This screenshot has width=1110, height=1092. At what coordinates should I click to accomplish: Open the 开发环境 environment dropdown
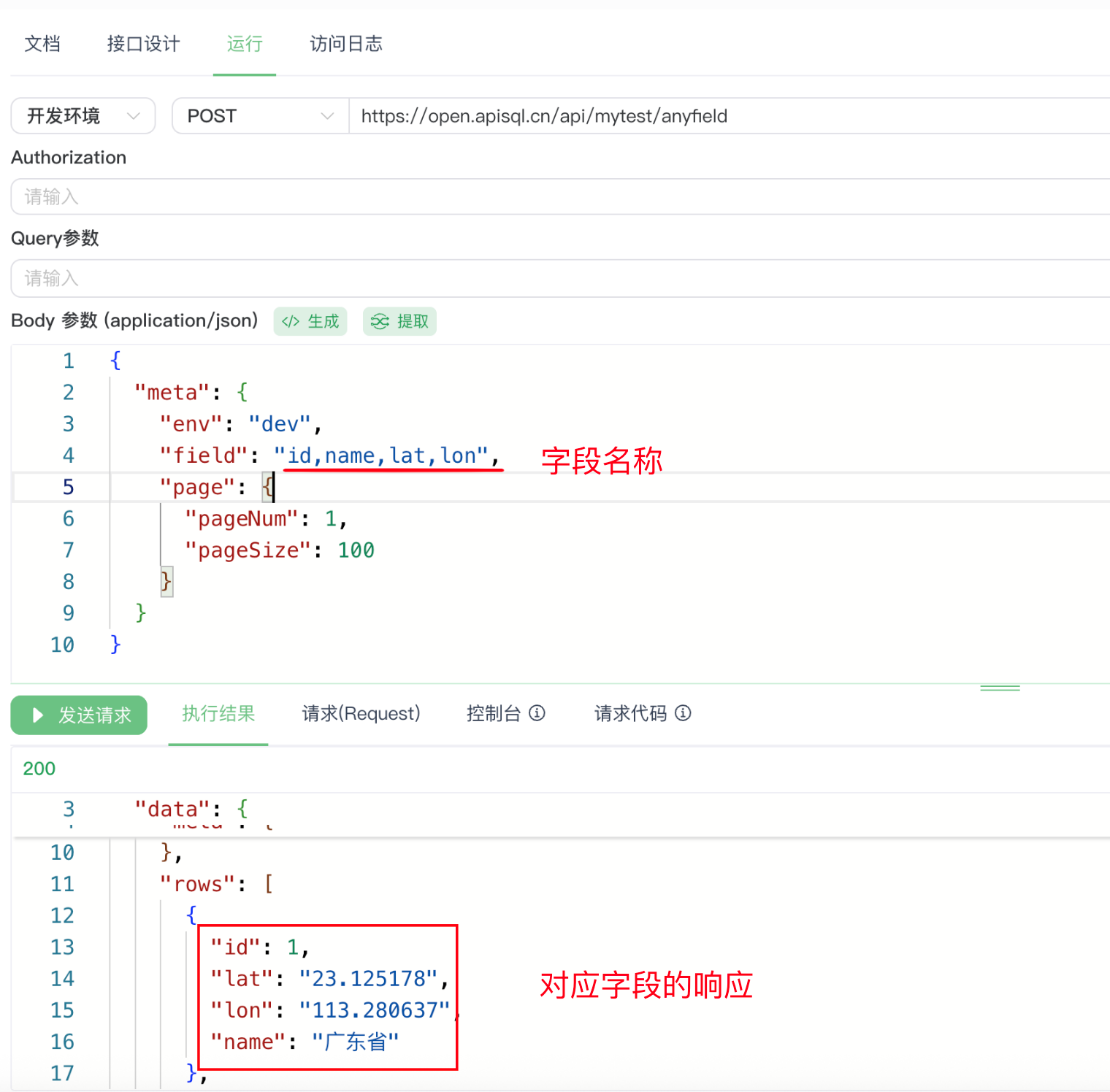(83, 116)
